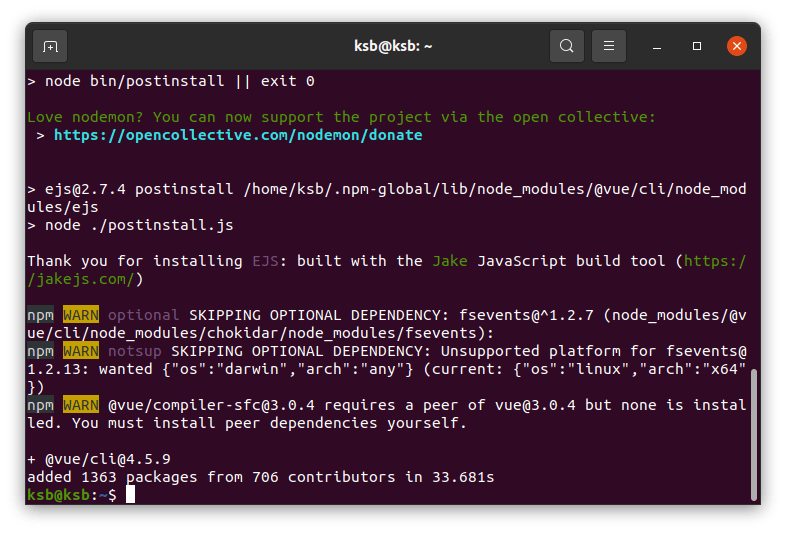
Task: Click the 'node ./postinstall.js' line
Action: click(x=130, y=225)
